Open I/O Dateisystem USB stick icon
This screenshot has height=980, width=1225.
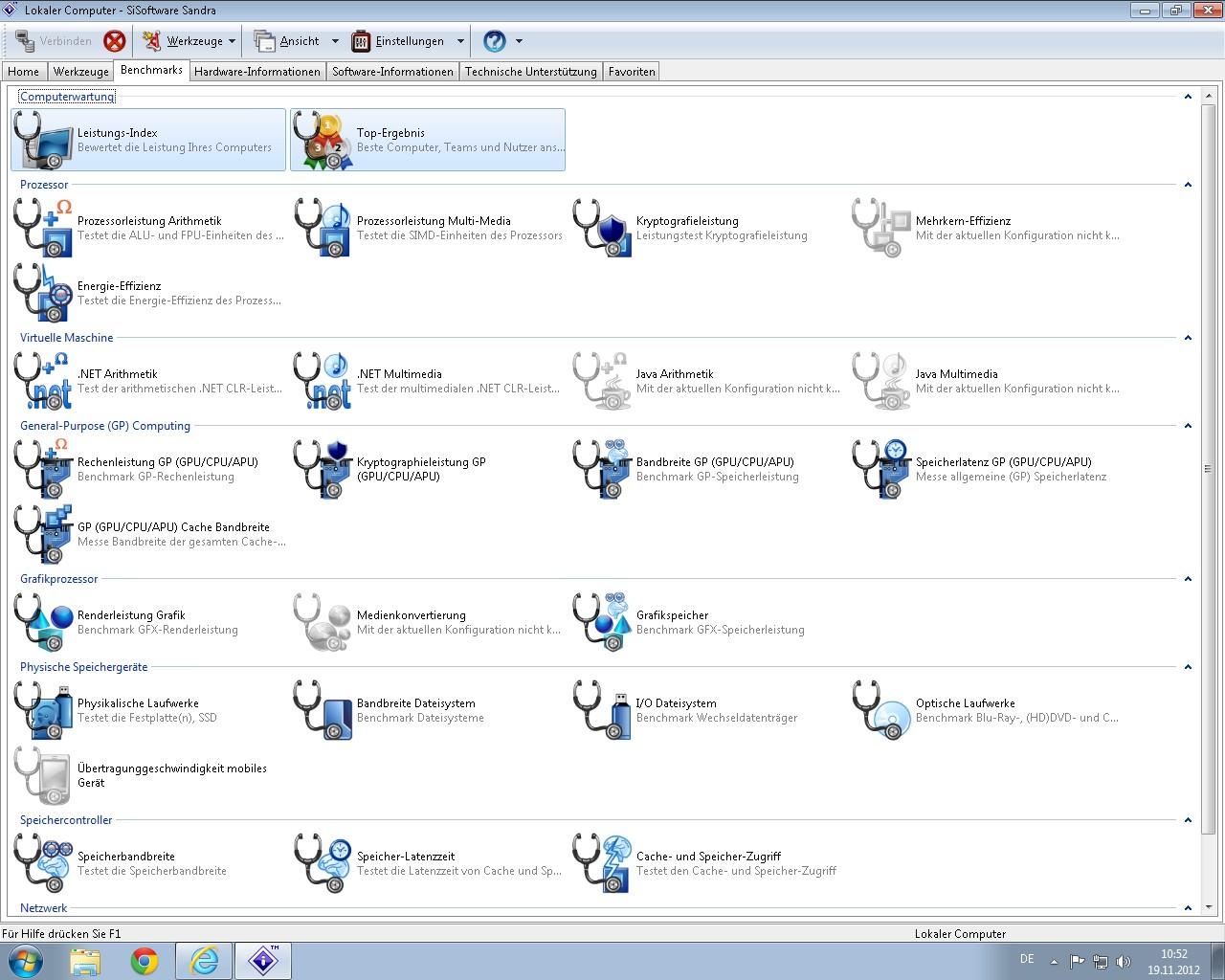tap(603, 710)
